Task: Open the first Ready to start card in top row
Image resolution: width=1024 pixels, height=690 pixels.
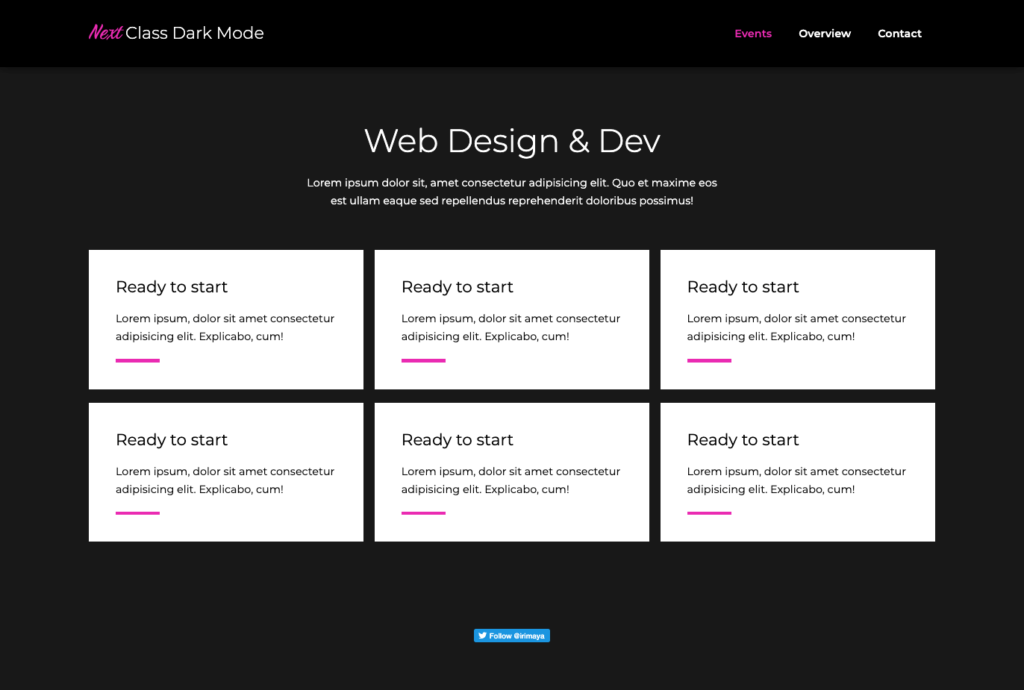Action: click(226, 319)
